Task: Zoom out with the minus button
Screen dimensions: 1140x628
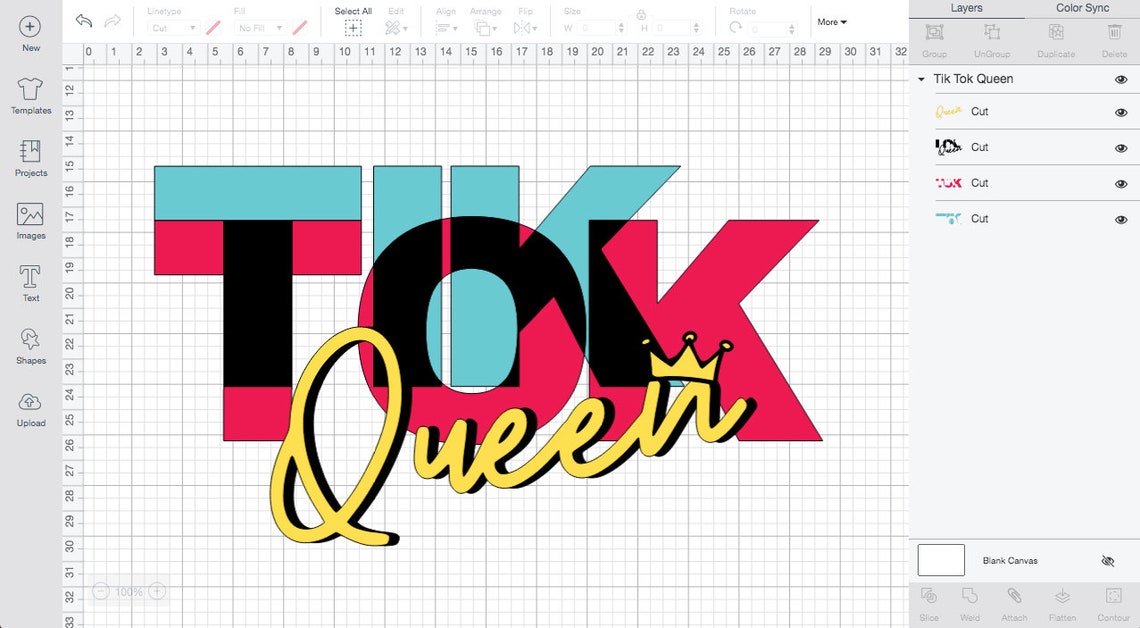Action: coord(101,592)
